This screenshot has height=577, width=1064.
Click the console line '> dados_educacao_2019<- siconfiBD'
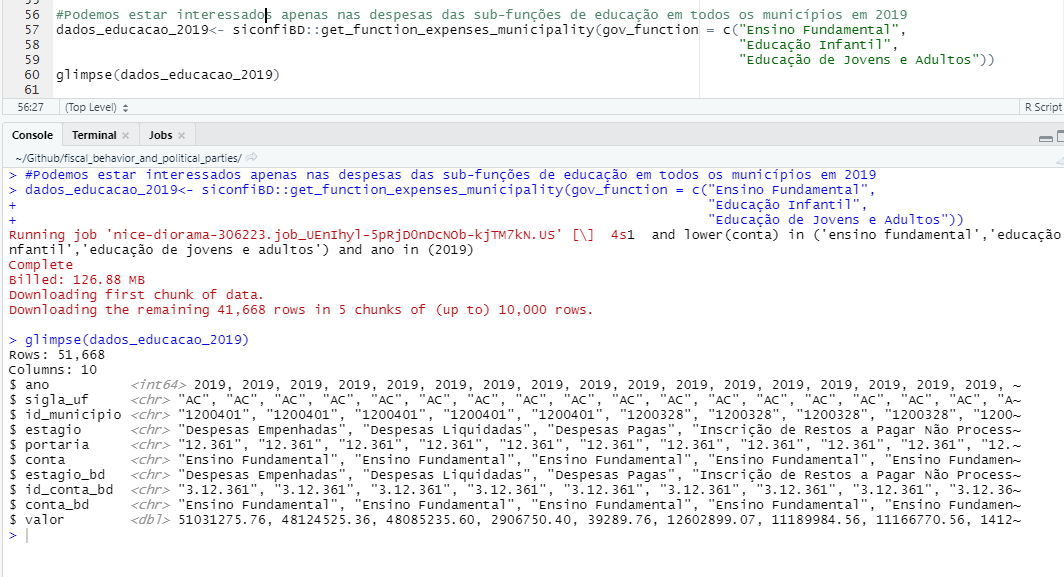(442, 189)
